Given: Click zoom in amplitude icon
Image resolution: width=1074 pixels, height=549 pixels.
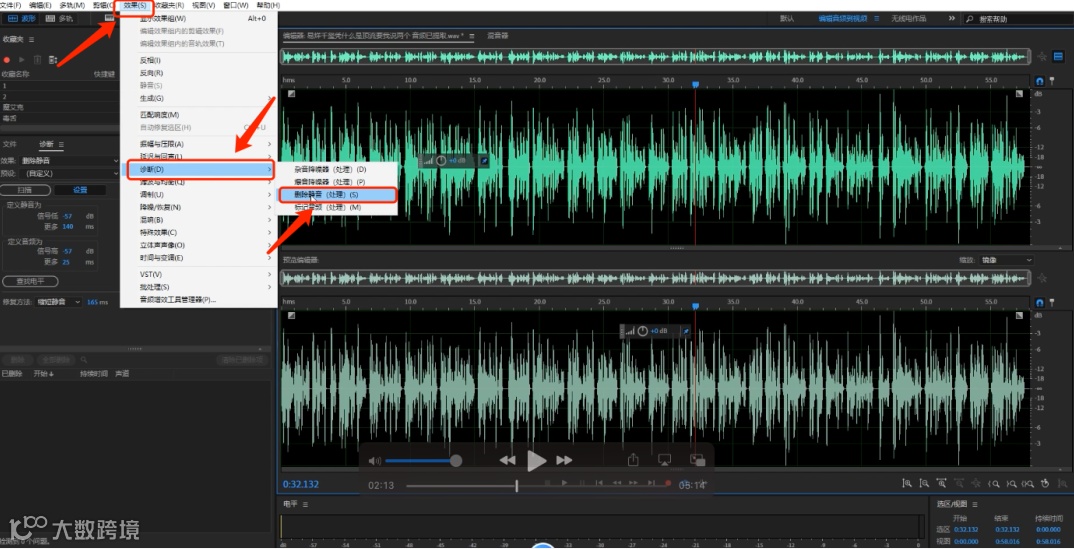Looking at the screenshot, I should (x=907, y=483).
